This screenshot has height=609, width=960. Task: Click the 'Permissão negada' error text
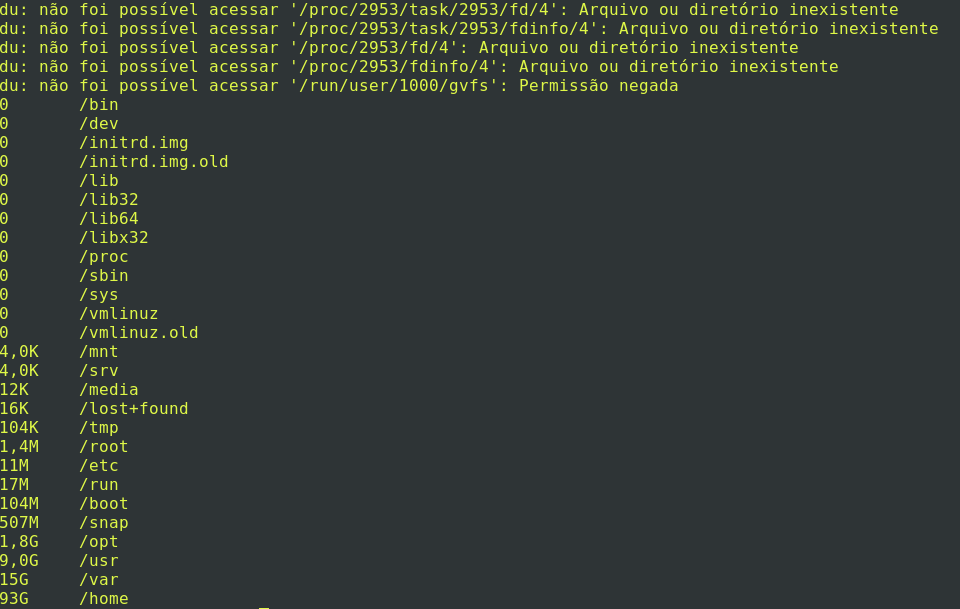[599, 86]
